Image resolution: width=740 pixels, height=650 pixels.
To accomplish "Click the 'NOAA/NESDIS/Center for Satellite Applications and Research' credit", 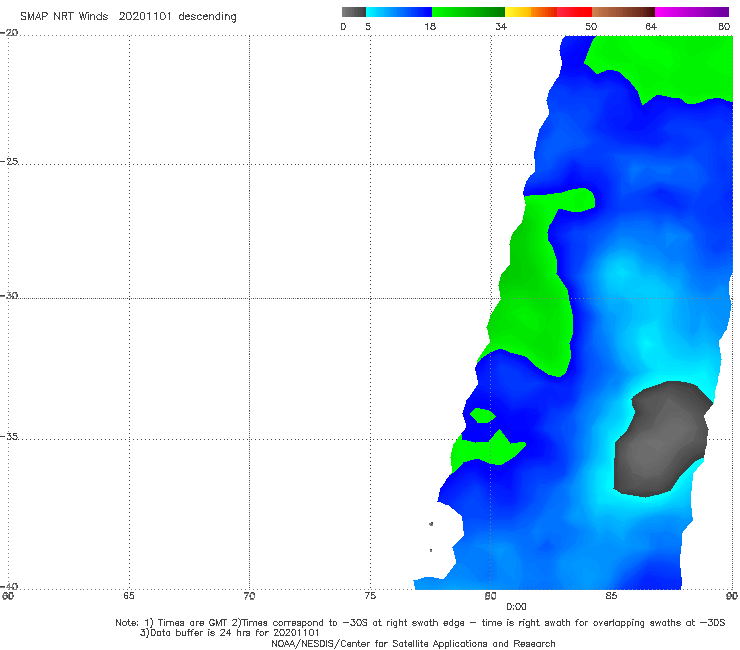I will [x=413, y=643].
